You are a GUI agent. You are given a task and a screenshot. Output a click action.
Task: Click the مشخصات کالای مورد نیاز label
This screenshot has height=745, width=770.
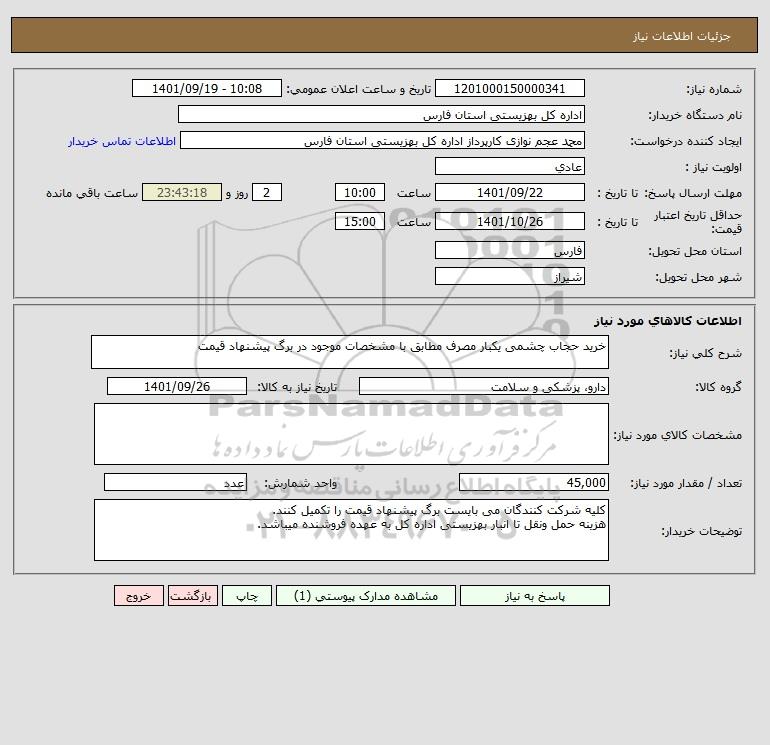[678, 435]
